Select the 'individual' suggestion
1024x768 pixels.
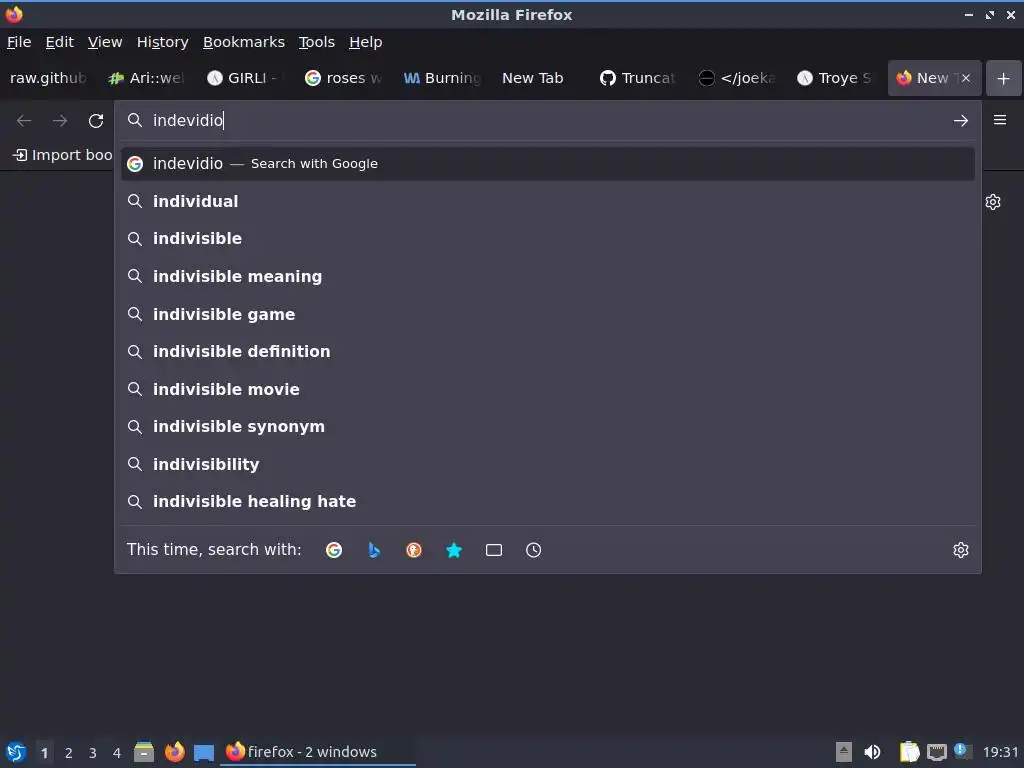click(548, 201)
